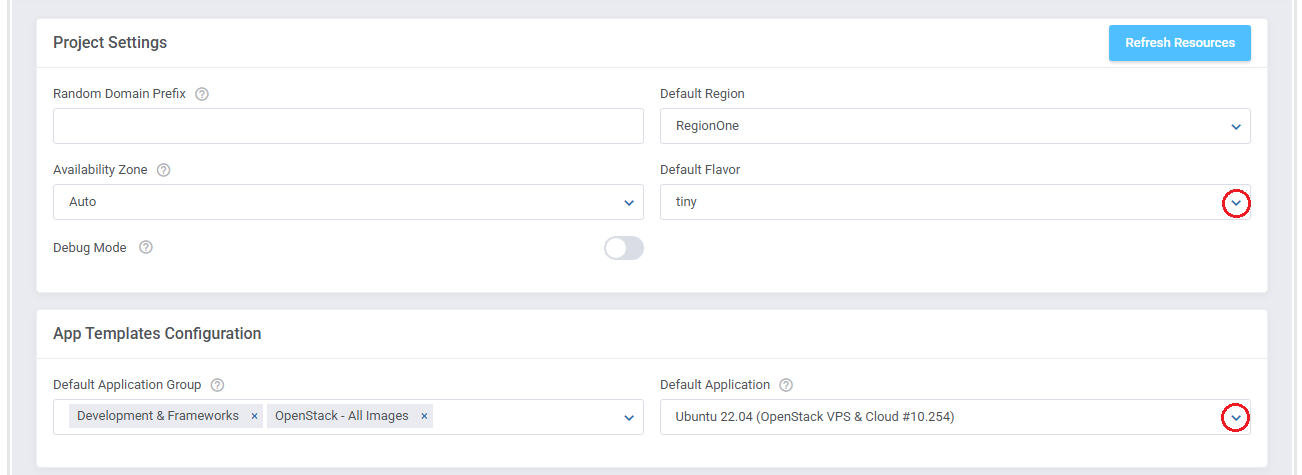The width and height of the screenshot is (1302, 475).
Task: Click the Development & Frameworks tag label
Action: point(158,416)
